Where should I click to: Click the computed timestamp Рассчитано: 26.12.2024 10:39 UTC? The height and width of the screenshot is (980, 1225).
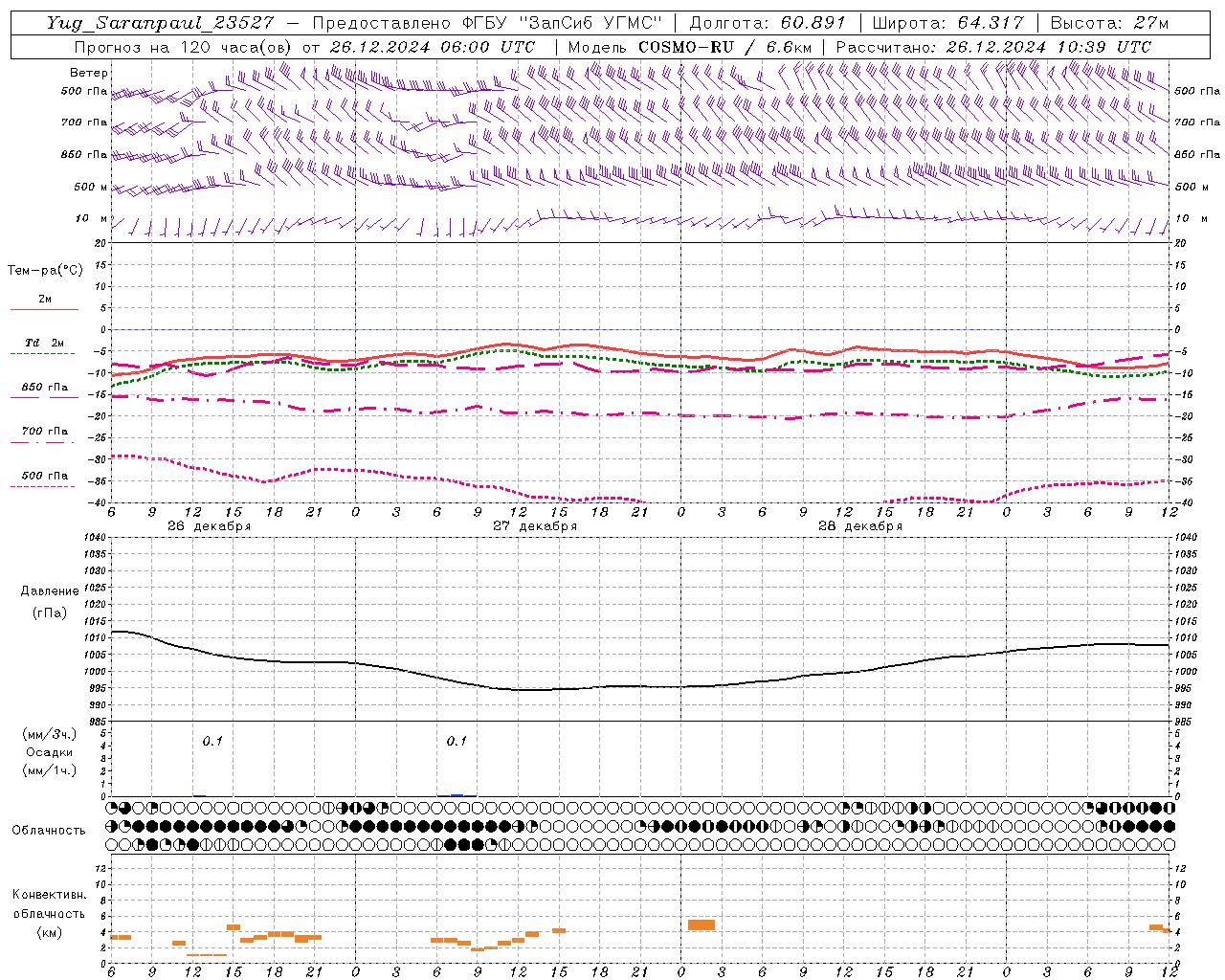point(993,47)
